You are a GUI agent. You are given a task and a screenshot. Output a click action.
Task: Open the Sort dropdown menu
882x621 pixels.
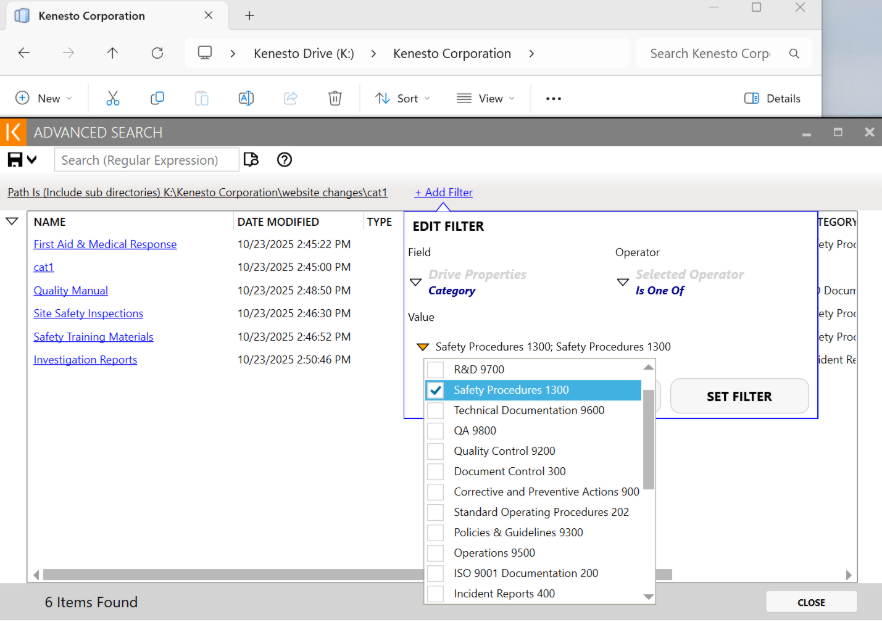point(403,98)
